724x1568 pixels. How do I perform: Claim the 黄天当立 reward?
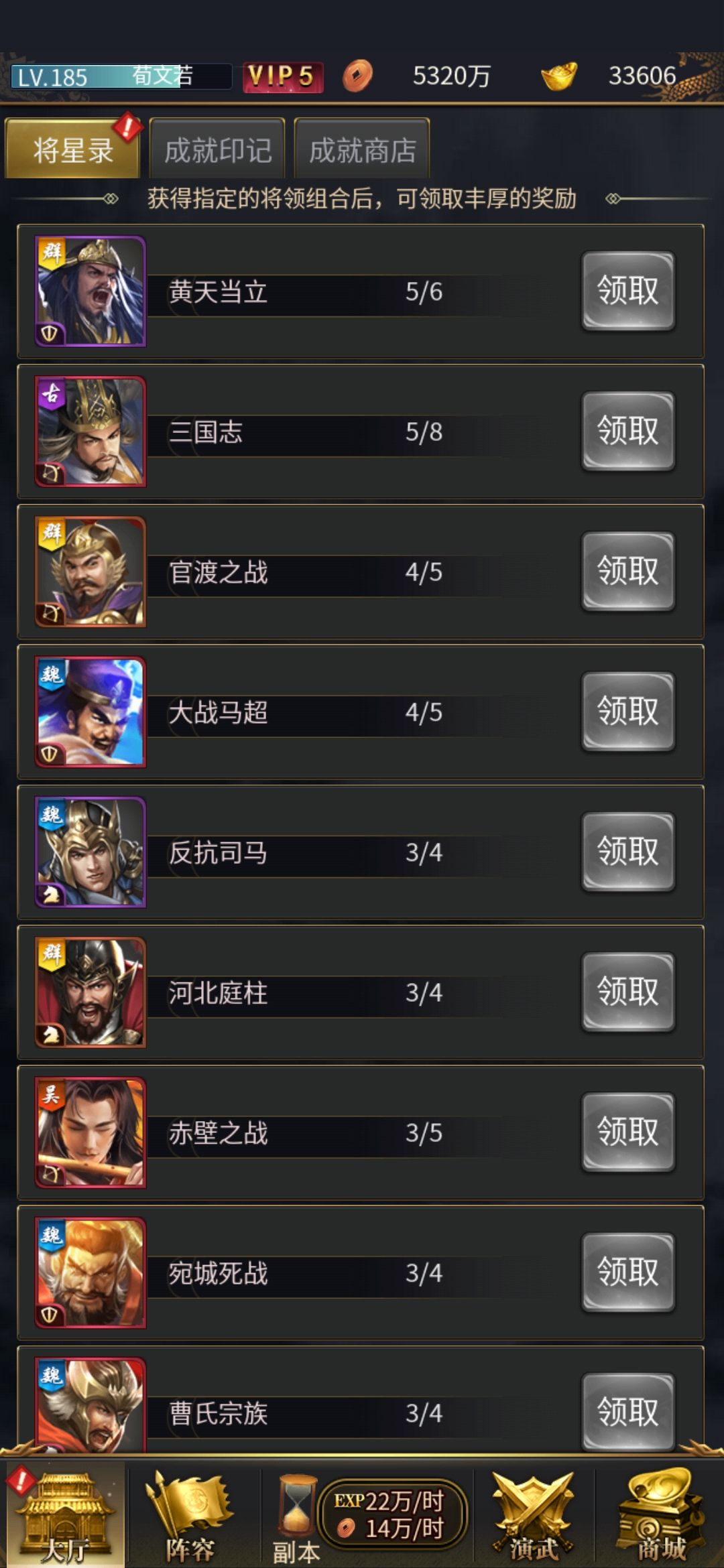628,291
